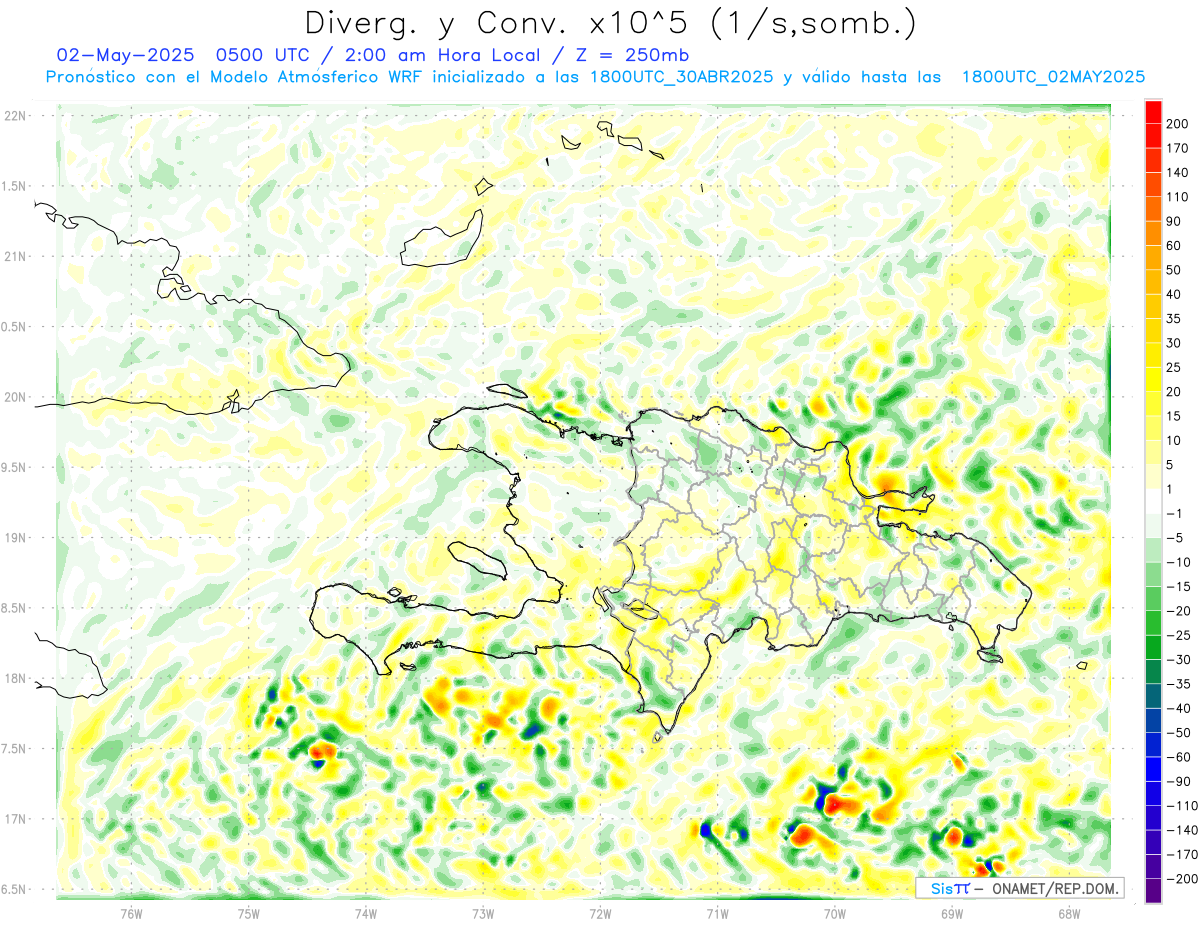Click the '0.5N' latitude label
This screenshot has width=1200, height=927.
(15, 327)
